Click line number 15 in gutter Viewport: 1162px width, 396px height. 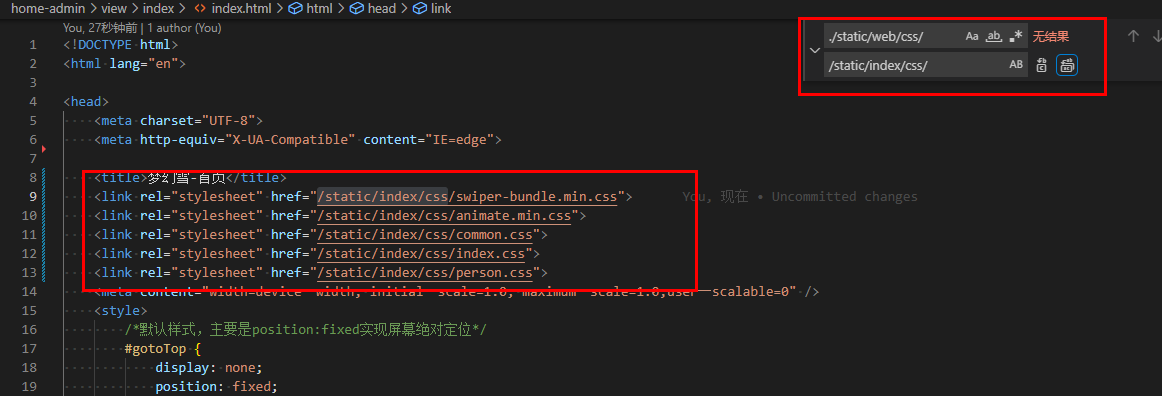tap(30, 311)
